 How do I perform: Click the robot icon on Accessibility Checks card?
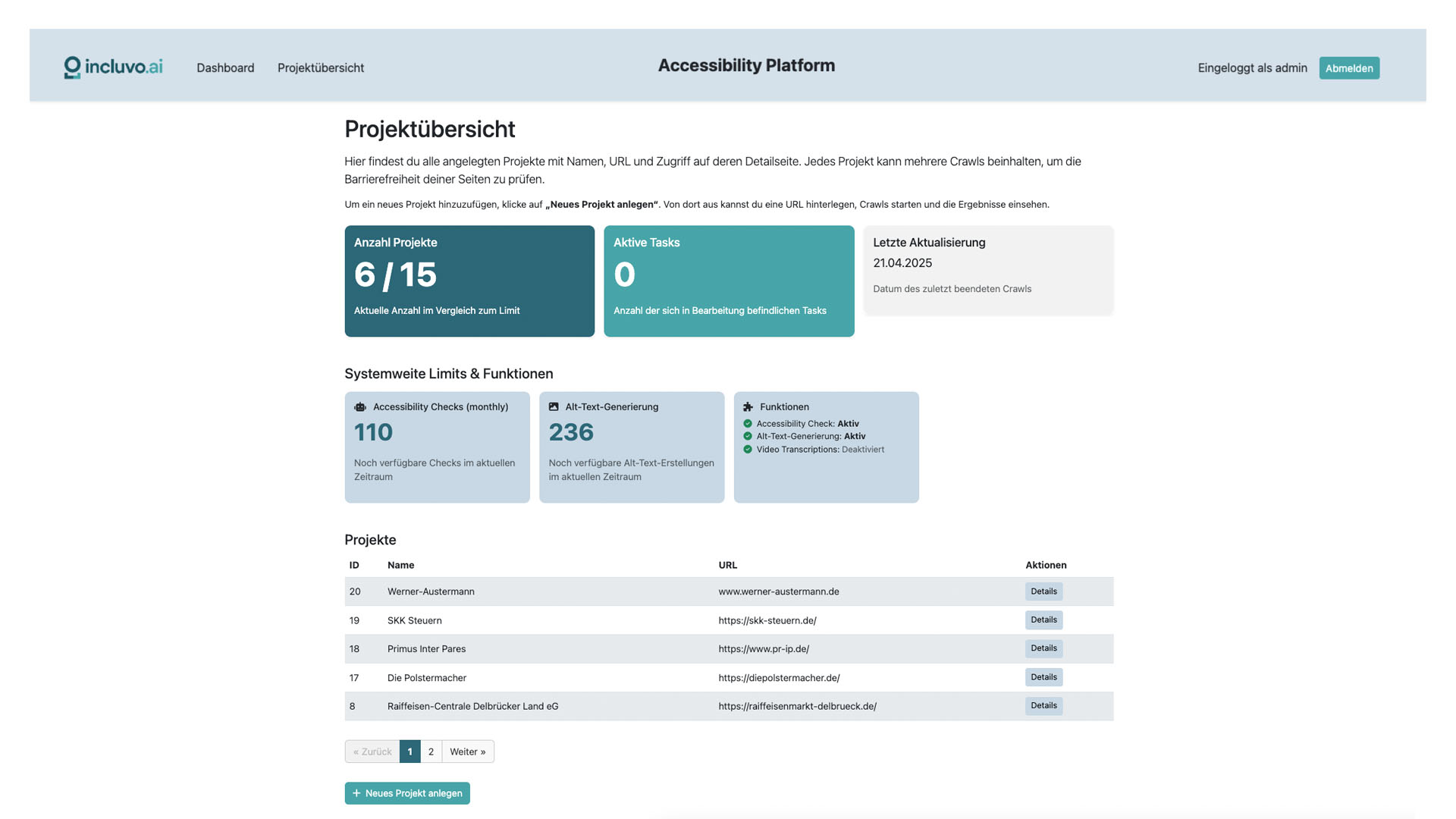click(x=360, y=407)
